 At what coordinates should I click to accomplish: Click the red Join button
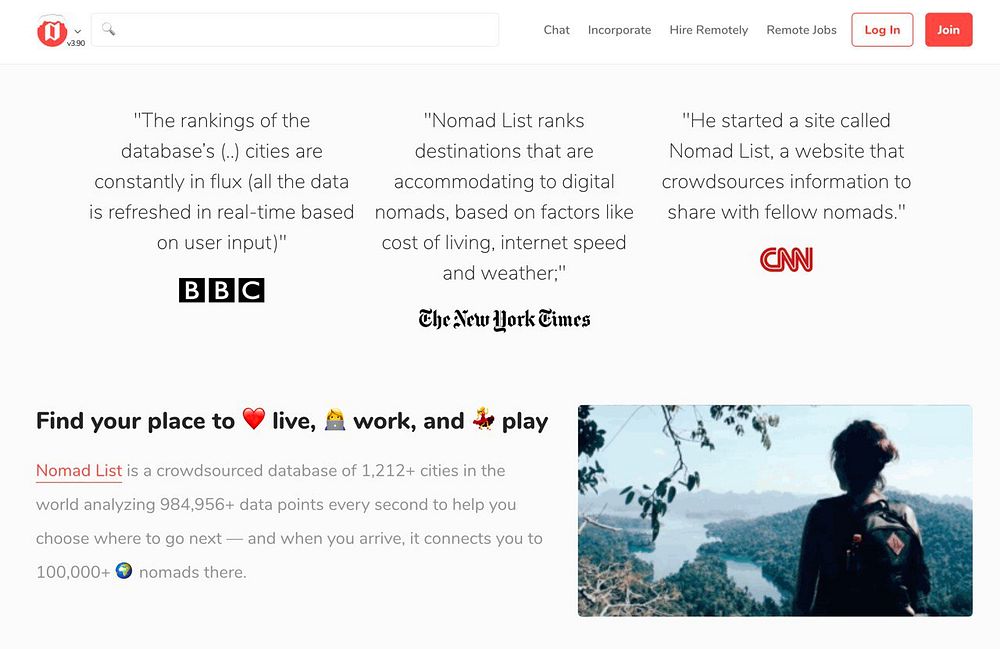point(948,30)
